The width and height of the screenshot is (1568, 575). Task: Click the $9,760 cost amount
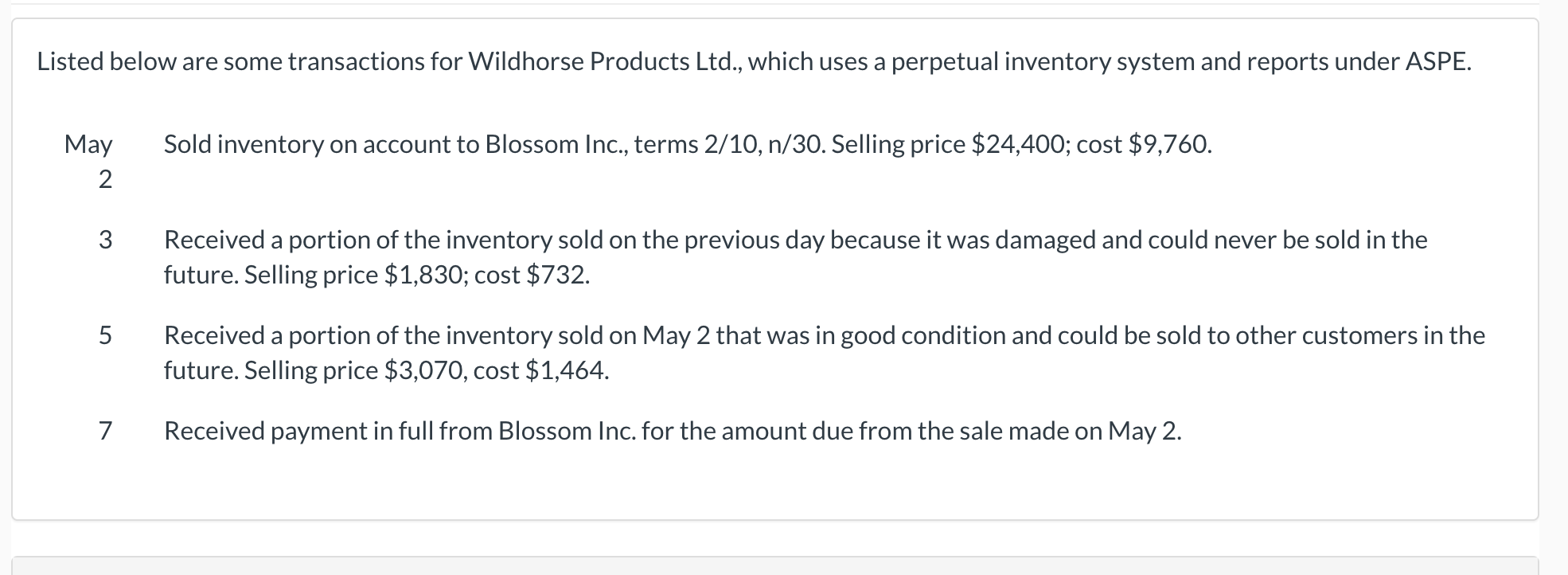pos(1168,144)
